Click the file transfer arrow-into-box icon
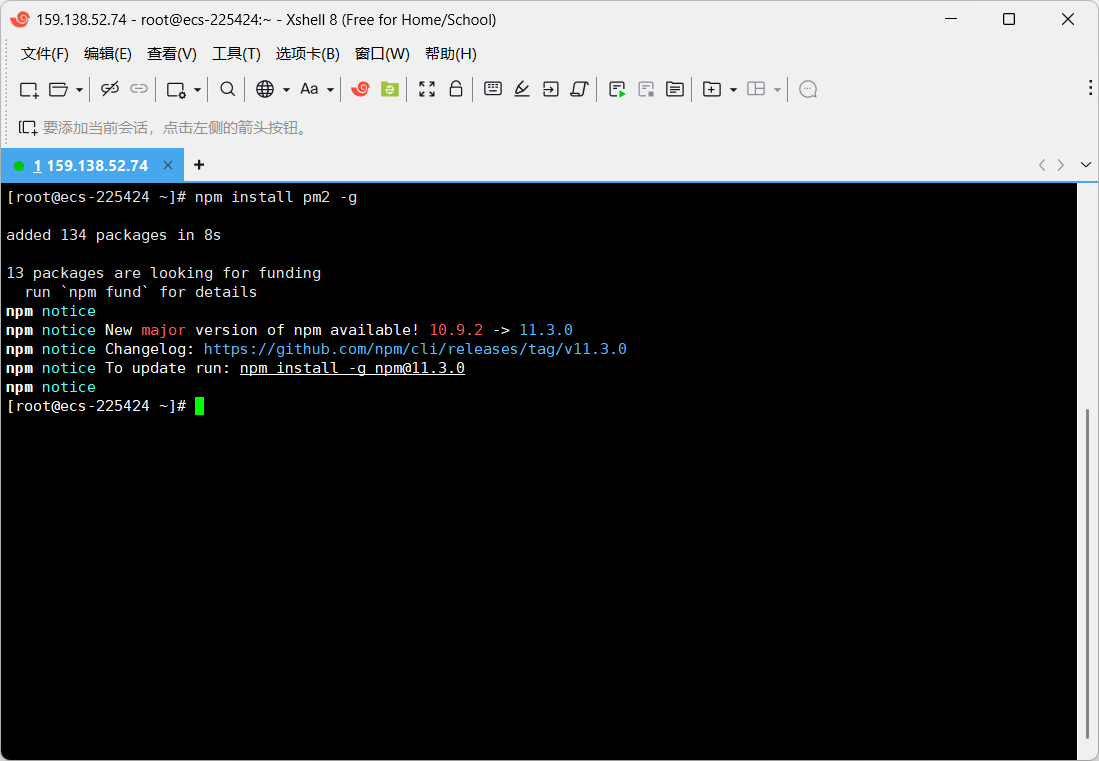The width and height of the screenshot is (1099, 761). pos(551,89)
